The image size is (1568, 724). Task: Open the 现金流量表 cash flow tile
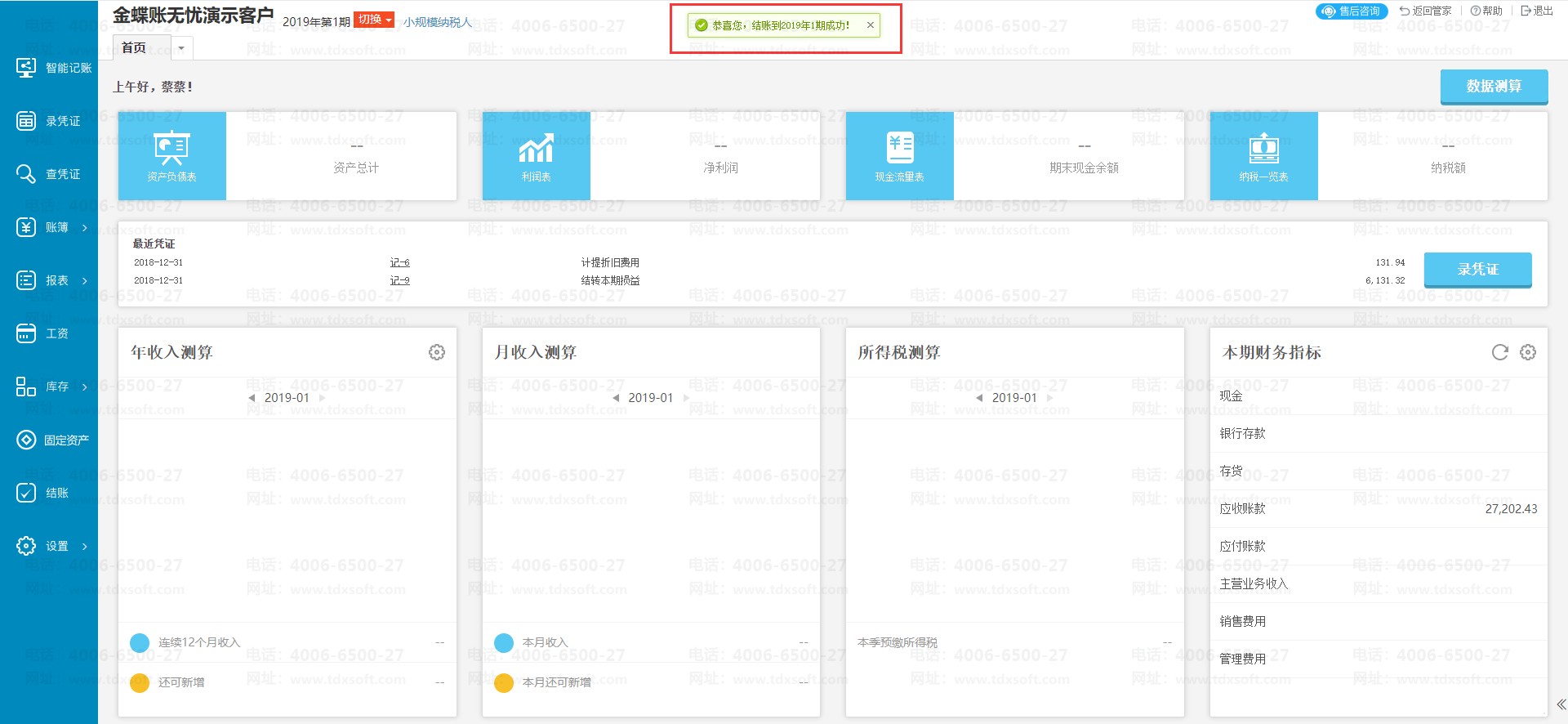coord(899,156)
